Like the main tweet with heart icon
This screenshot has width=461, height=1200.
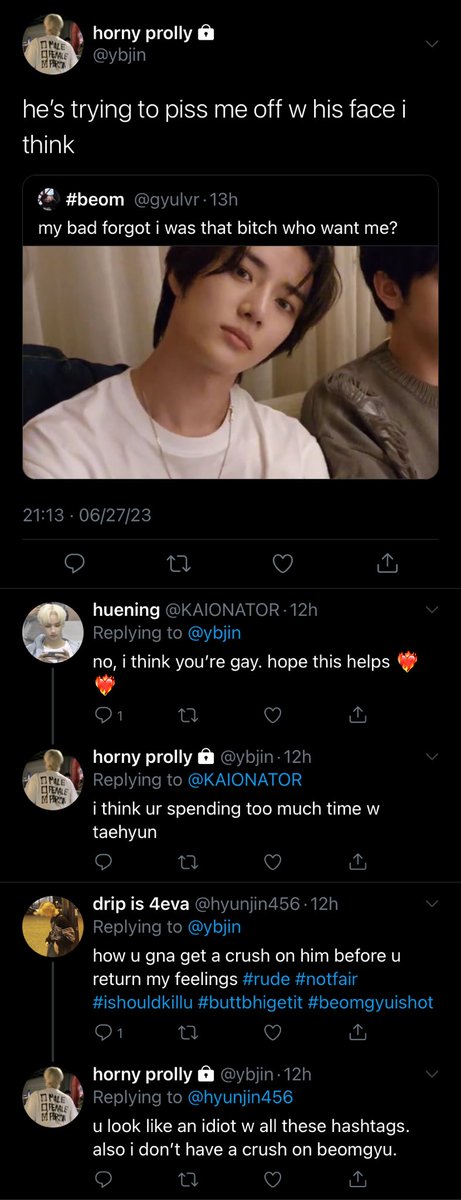(x=282, y=564)
